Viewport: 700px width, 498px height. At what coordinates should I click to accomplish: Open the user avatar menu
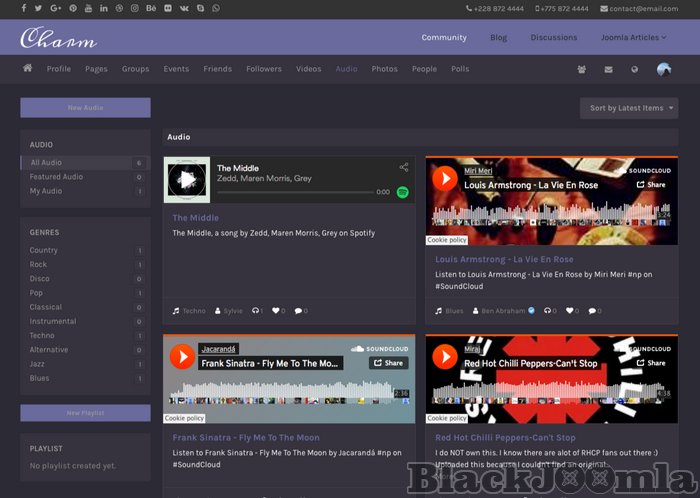point(664,70)
